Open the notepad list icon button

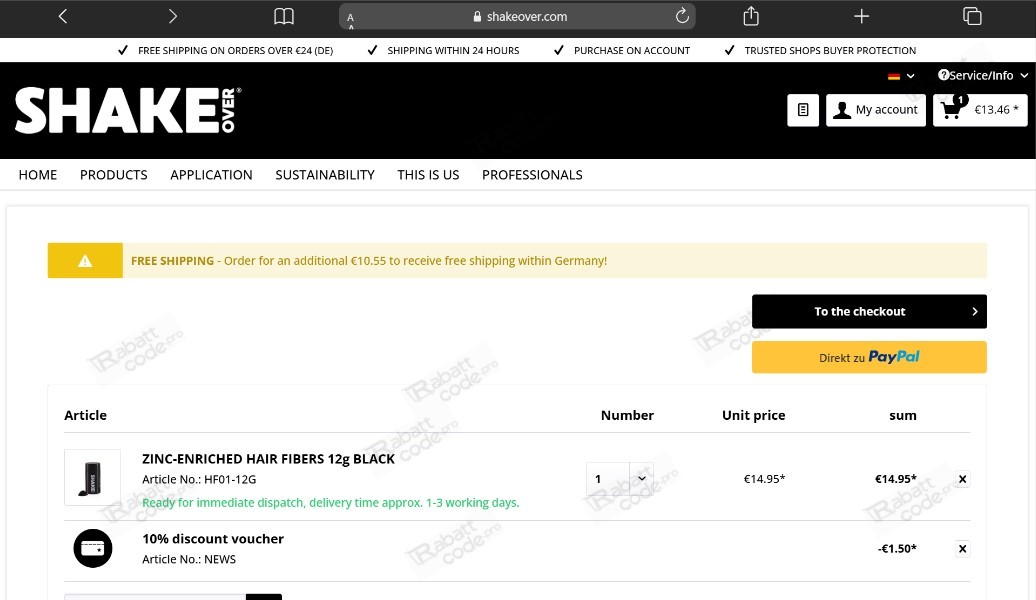pos(803,110)
